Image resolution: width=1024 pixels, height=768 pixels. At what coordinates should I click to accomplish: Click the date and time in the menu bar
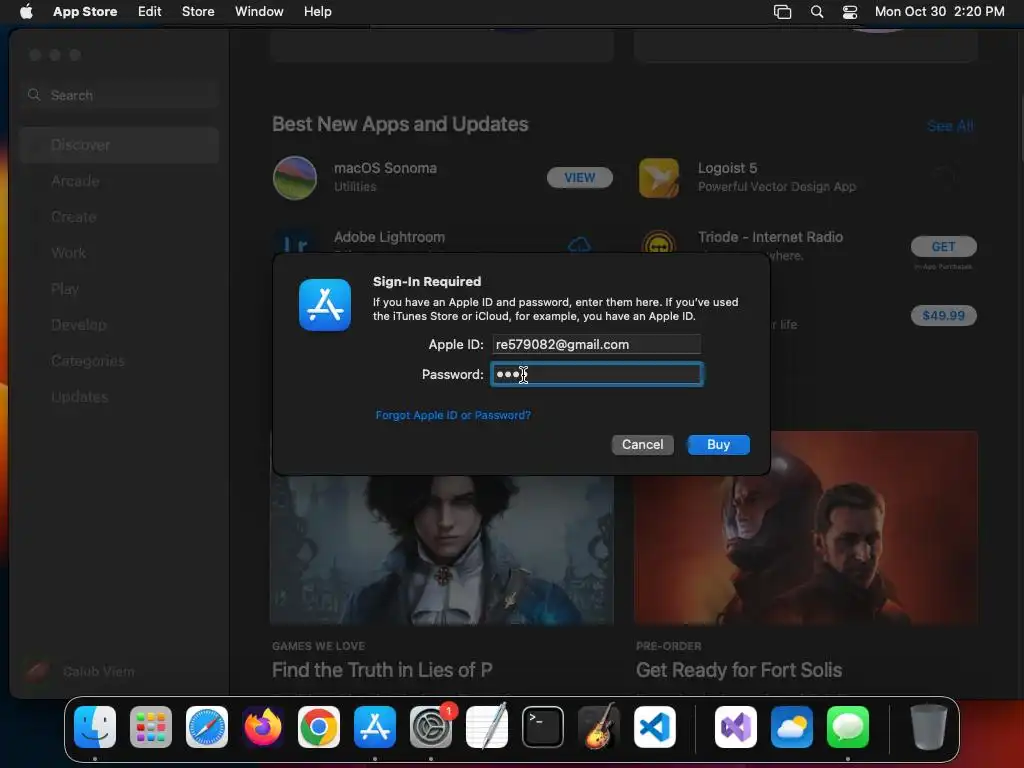[939, 12]
